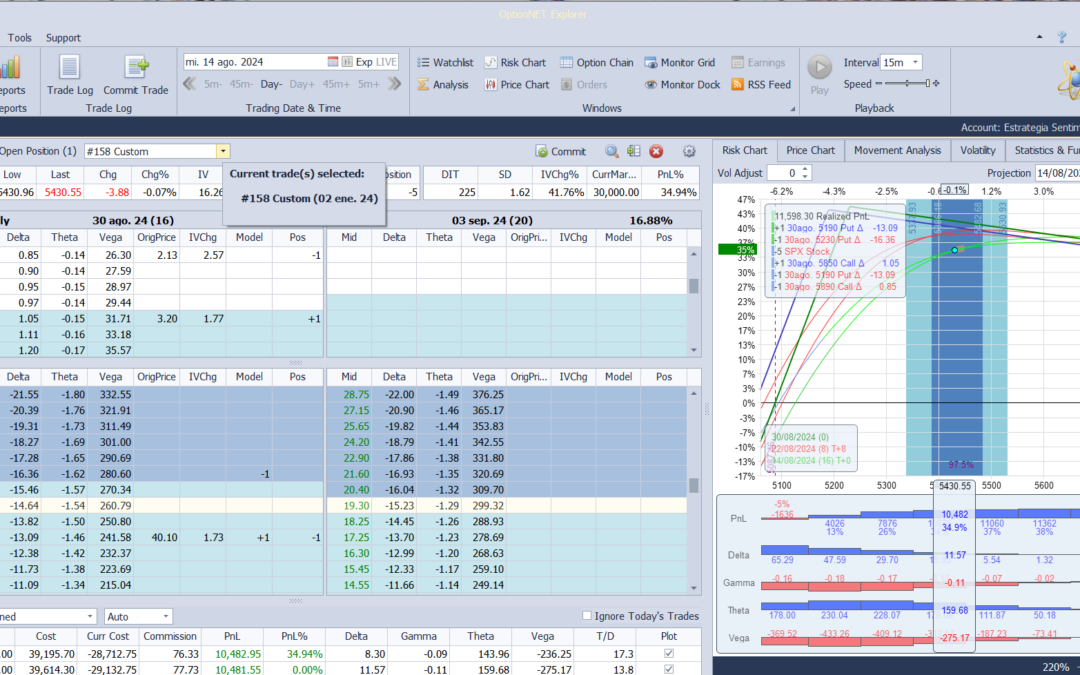Switch to the Price Chart tab

coord(810,150)
